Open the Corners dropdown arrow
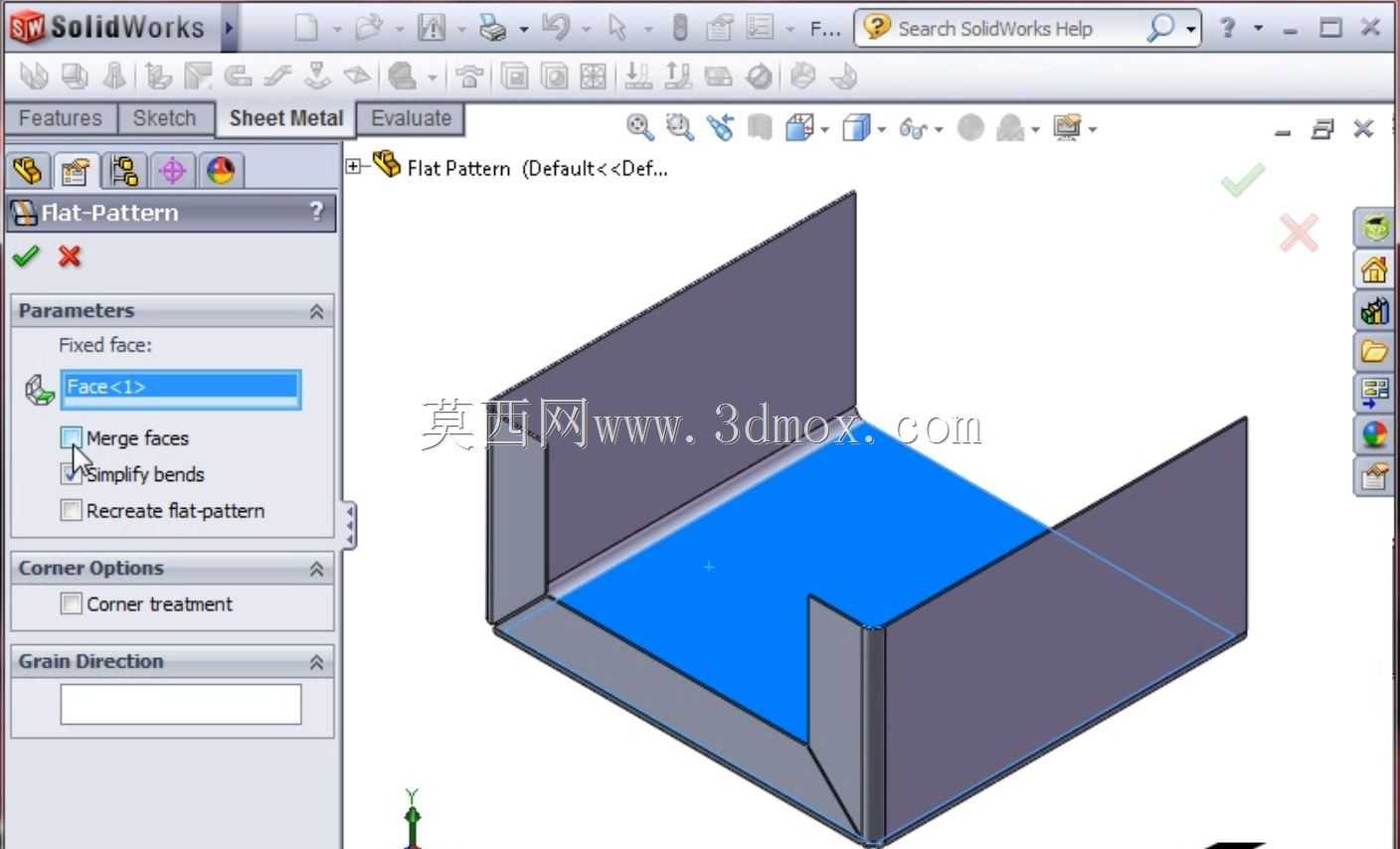 [432, 78]
